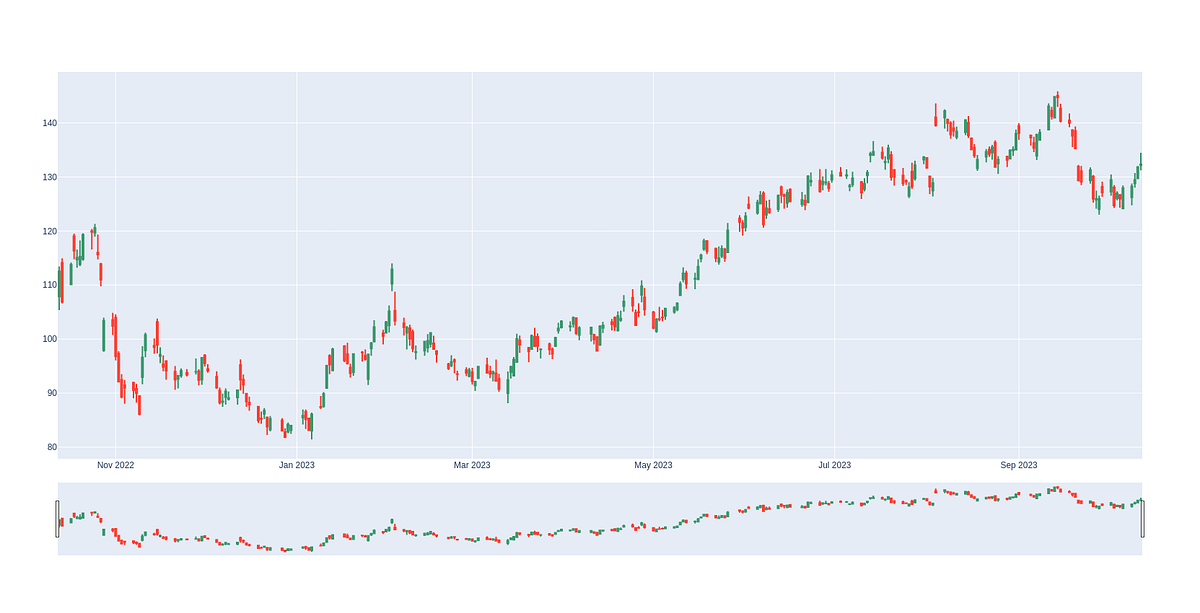This screenshot has height=613, width=1200.
Task: Grab the left range slider handle
Action: (x=59, y=520)
